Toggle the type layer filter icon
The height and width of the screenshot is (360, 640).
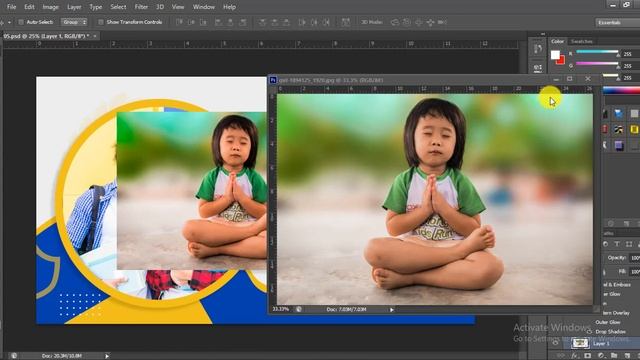617,244
